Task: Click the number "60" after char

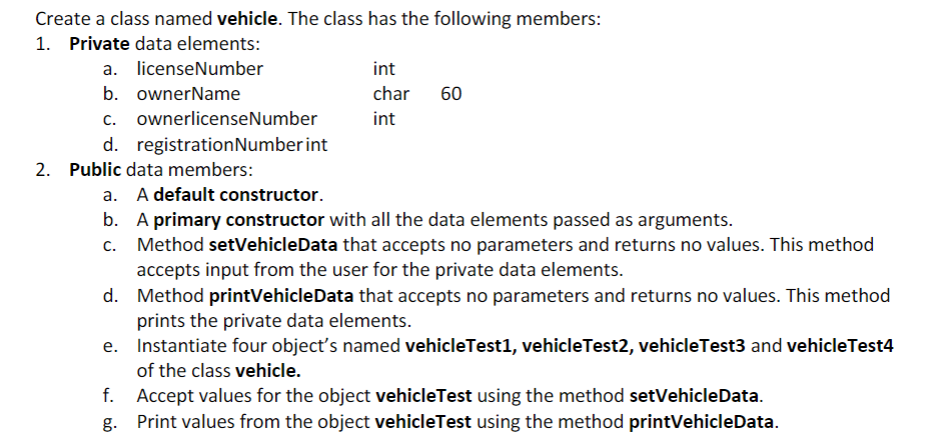Action: (x=451, y=94)
